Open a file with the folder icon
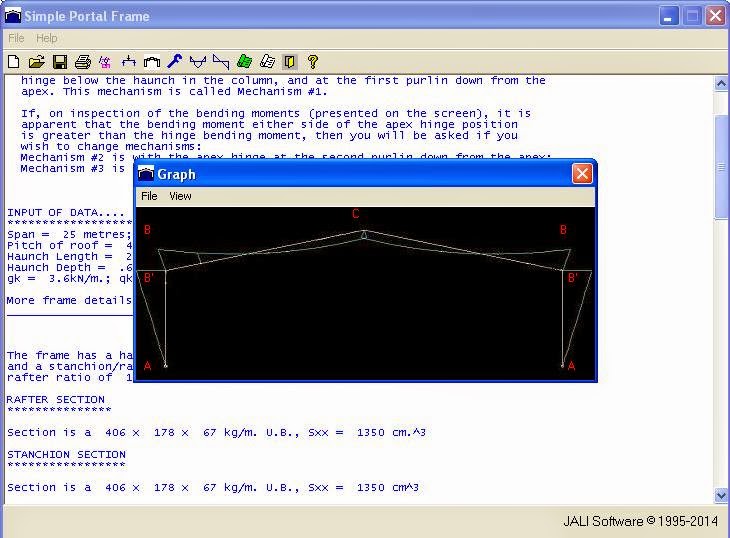 (x=36, y=62)
